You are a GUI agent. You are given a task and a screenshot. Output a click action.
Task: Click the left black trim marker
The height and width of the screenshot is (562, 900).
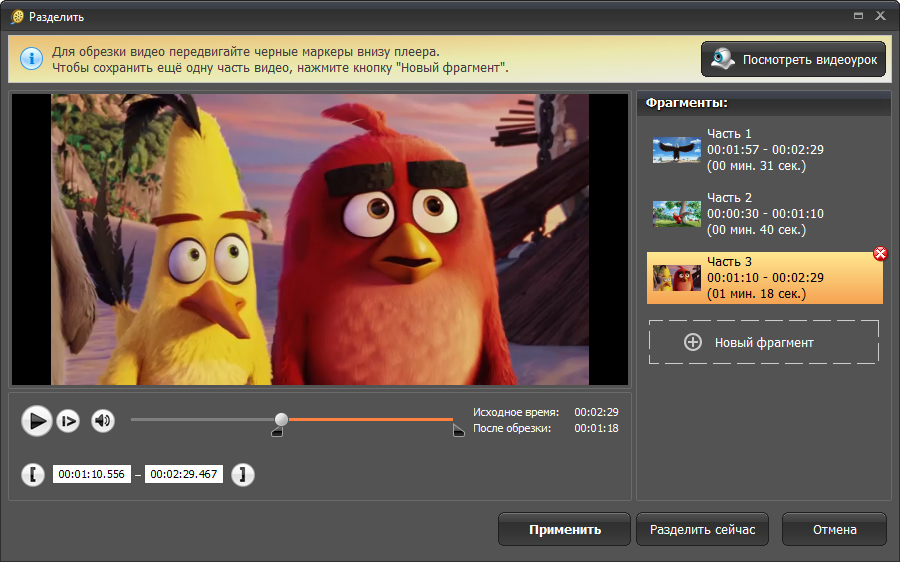[x=277, y=431]
